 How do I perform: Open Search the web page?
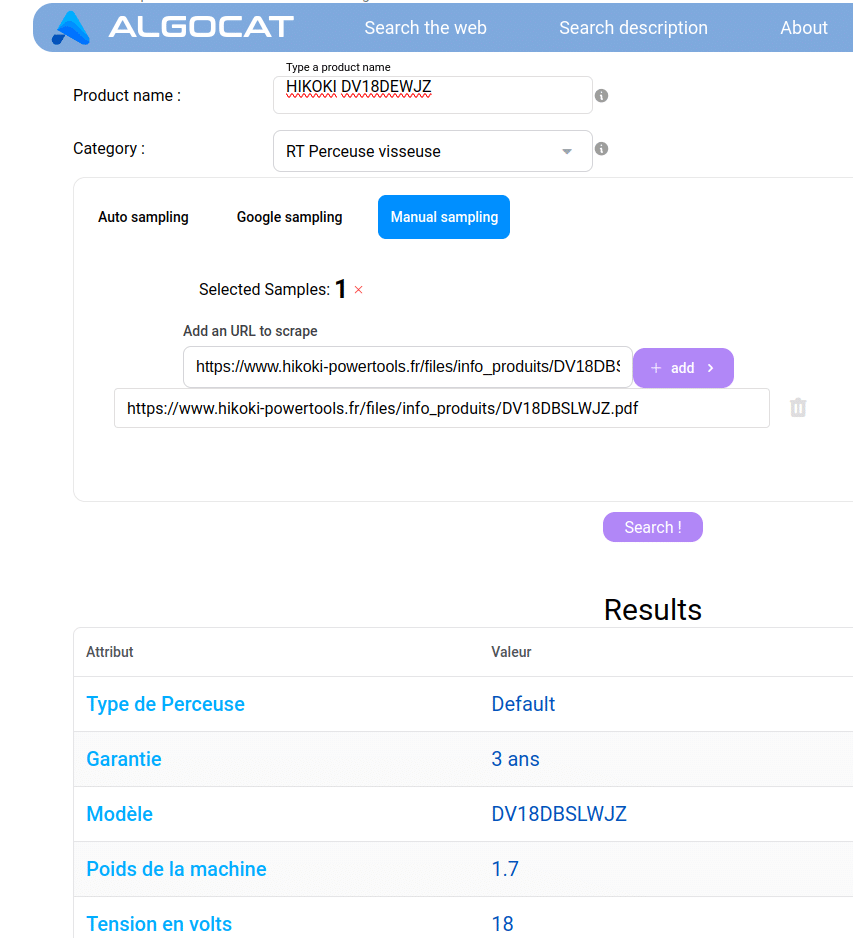click(425, 28)
